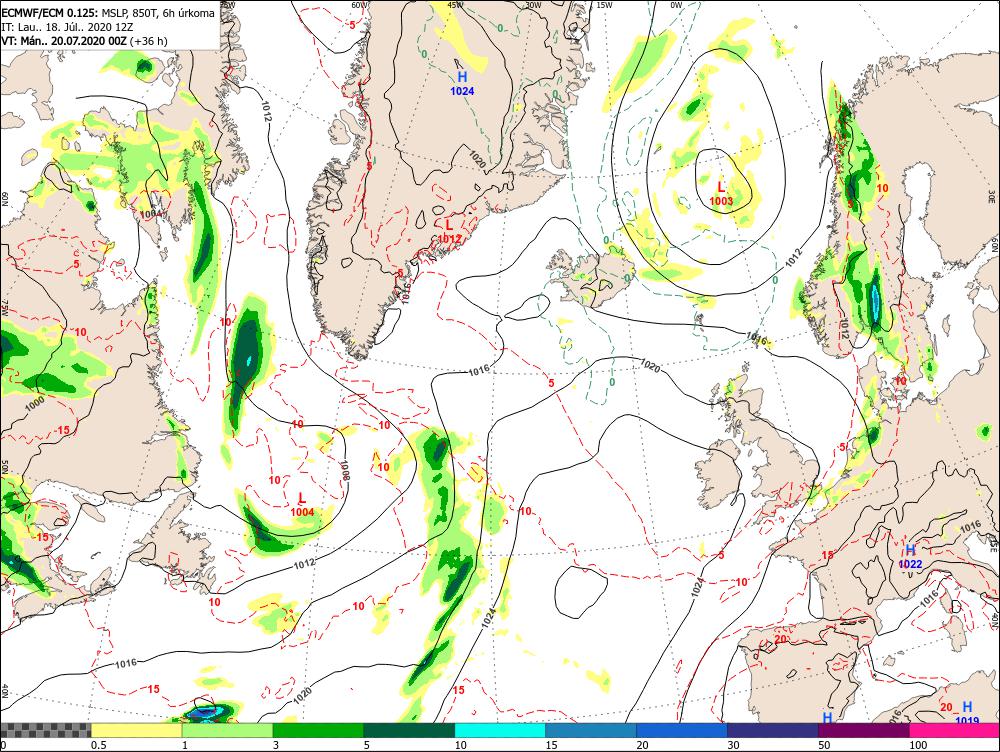The width and height of the screenshot is (1000, 752).
Task: Click the '(+36 h)' forecast offset text
Action: 149,41
